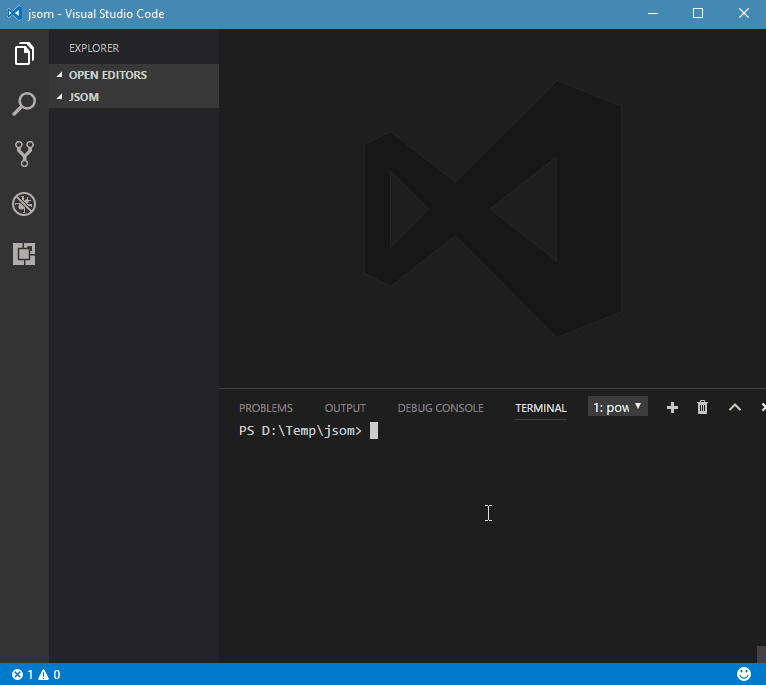Viewport: 766px width, 685px height.
Task: Open the Source Control view
Action: pos(24,154)
